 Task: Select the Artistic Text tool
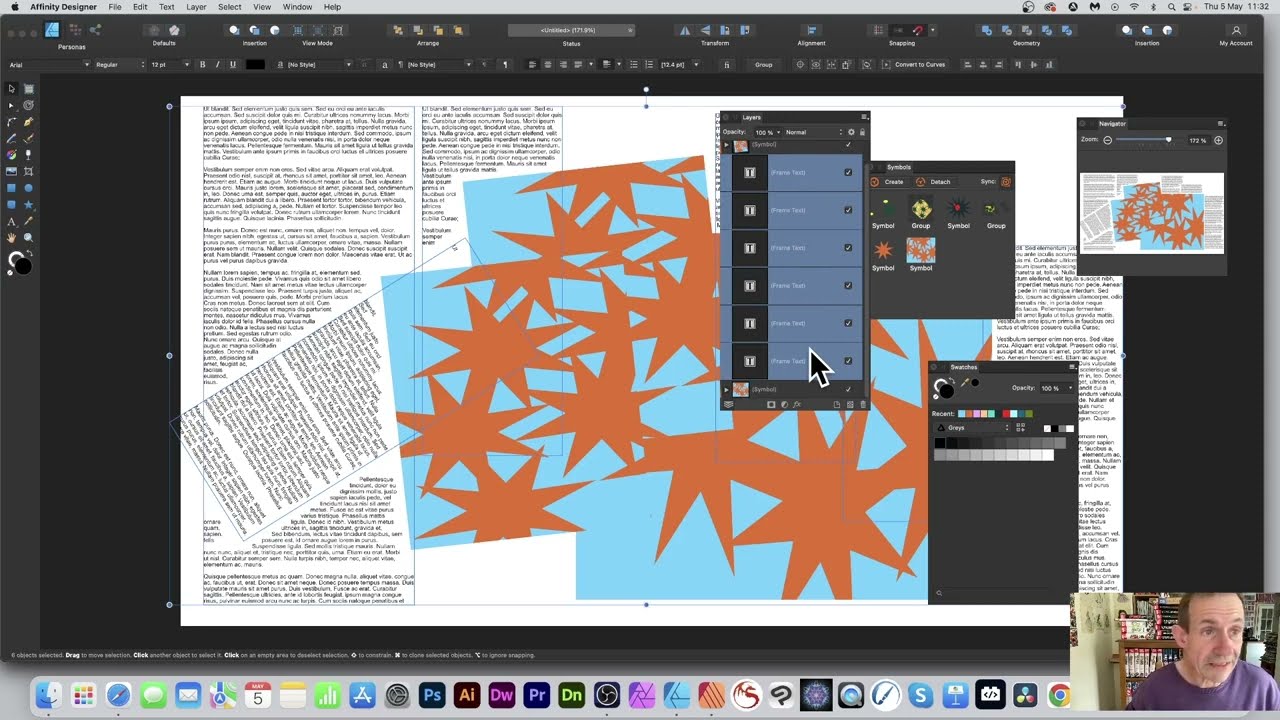(x=12, y=221)
